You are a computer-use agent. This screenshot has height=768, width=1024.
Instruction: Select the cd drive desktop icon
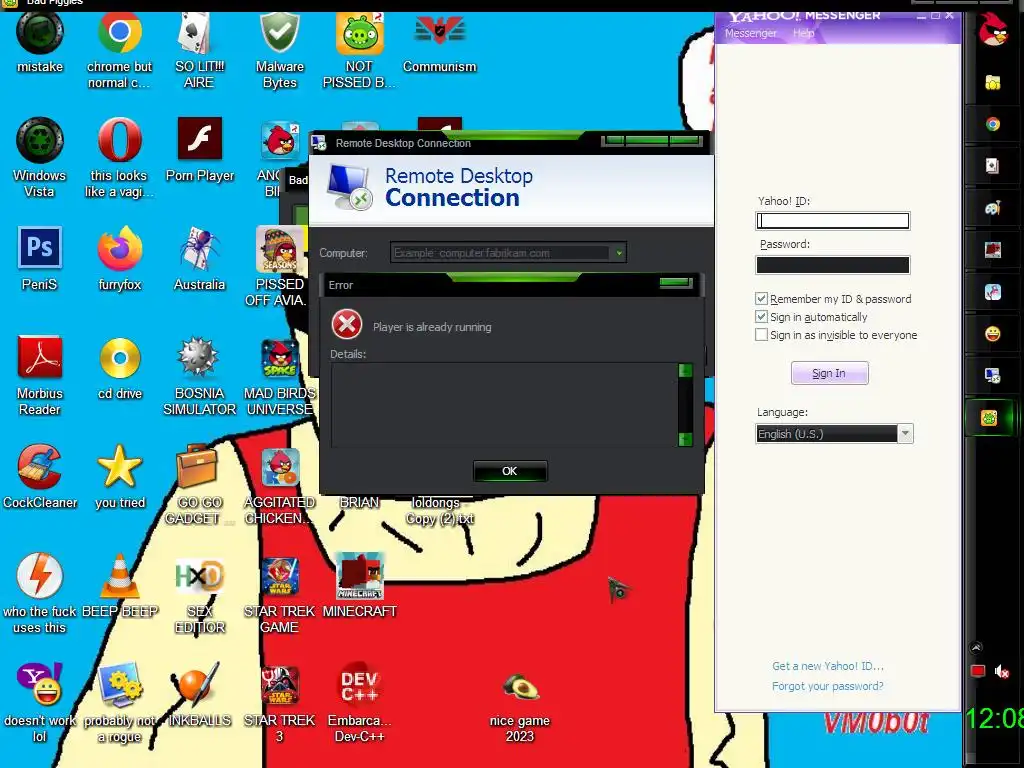120,368
